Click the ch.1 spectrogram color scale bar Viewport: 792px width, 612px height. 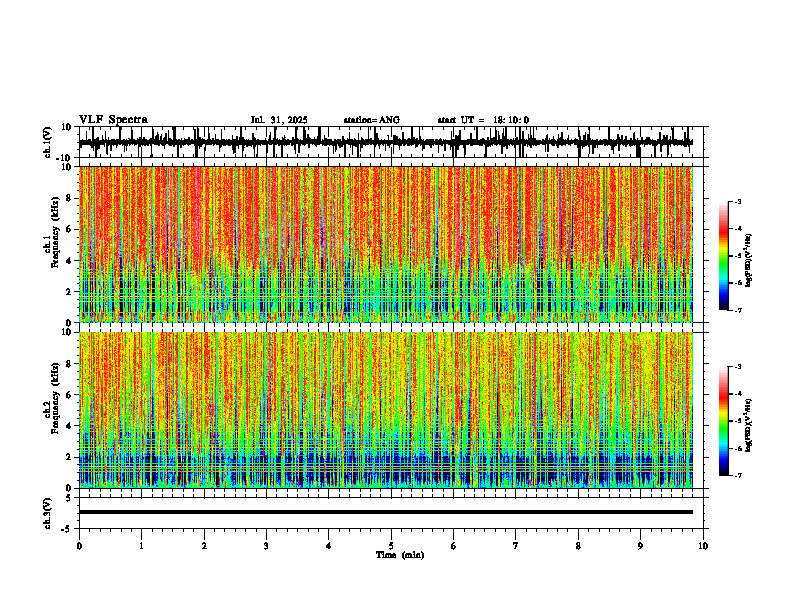tap(723, 256)
